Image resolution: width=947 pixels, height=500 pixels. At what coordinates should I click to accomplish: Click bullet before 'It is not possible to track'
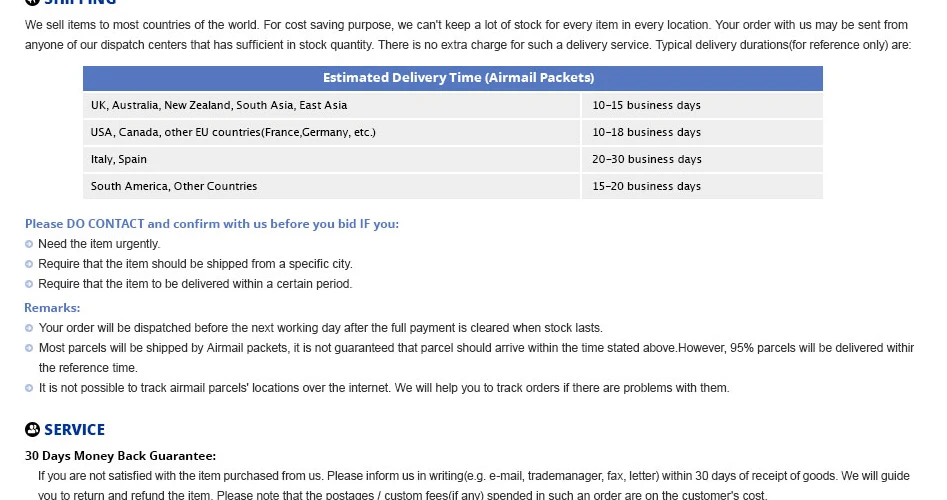29,388
